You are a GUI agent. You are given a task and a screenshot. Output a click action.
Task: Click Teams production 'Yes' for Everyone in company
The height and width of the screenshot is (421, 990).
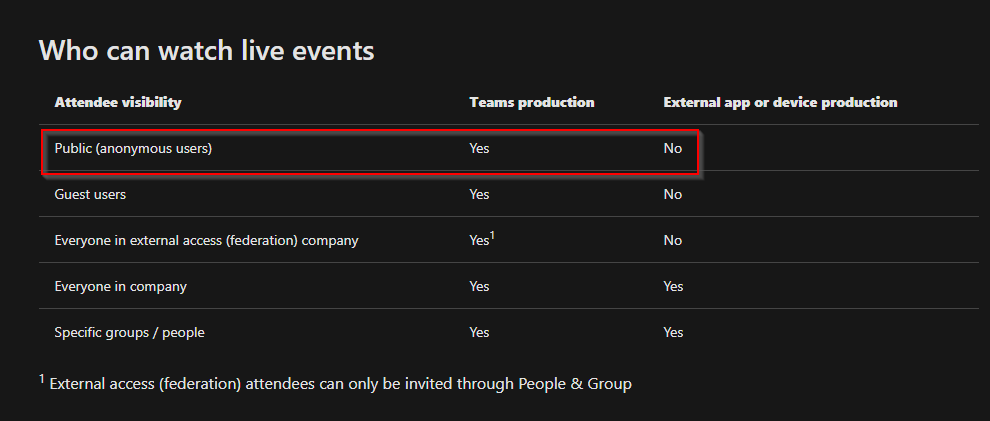(479, 286)
